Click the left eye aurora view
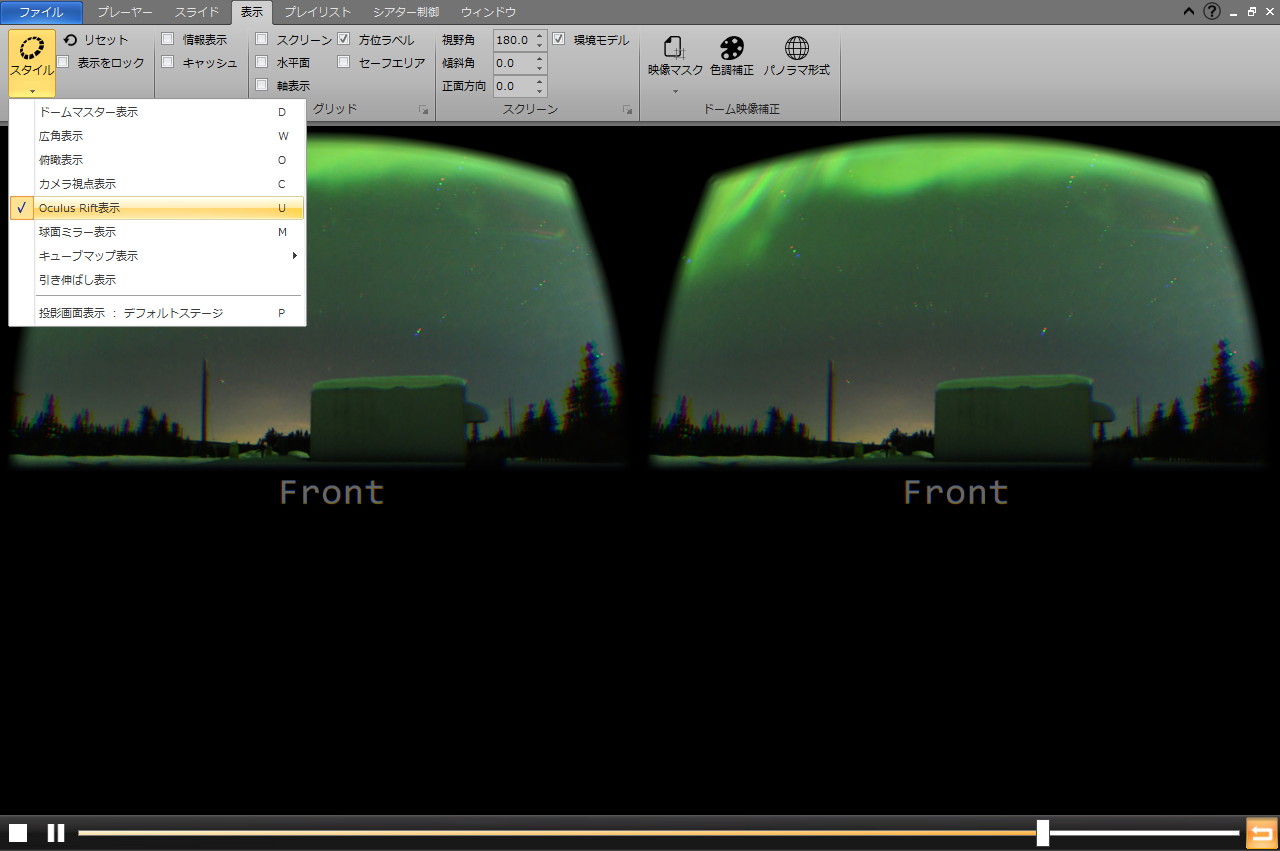The height and width of the screenshot is (851, 1280). [318, 300]
